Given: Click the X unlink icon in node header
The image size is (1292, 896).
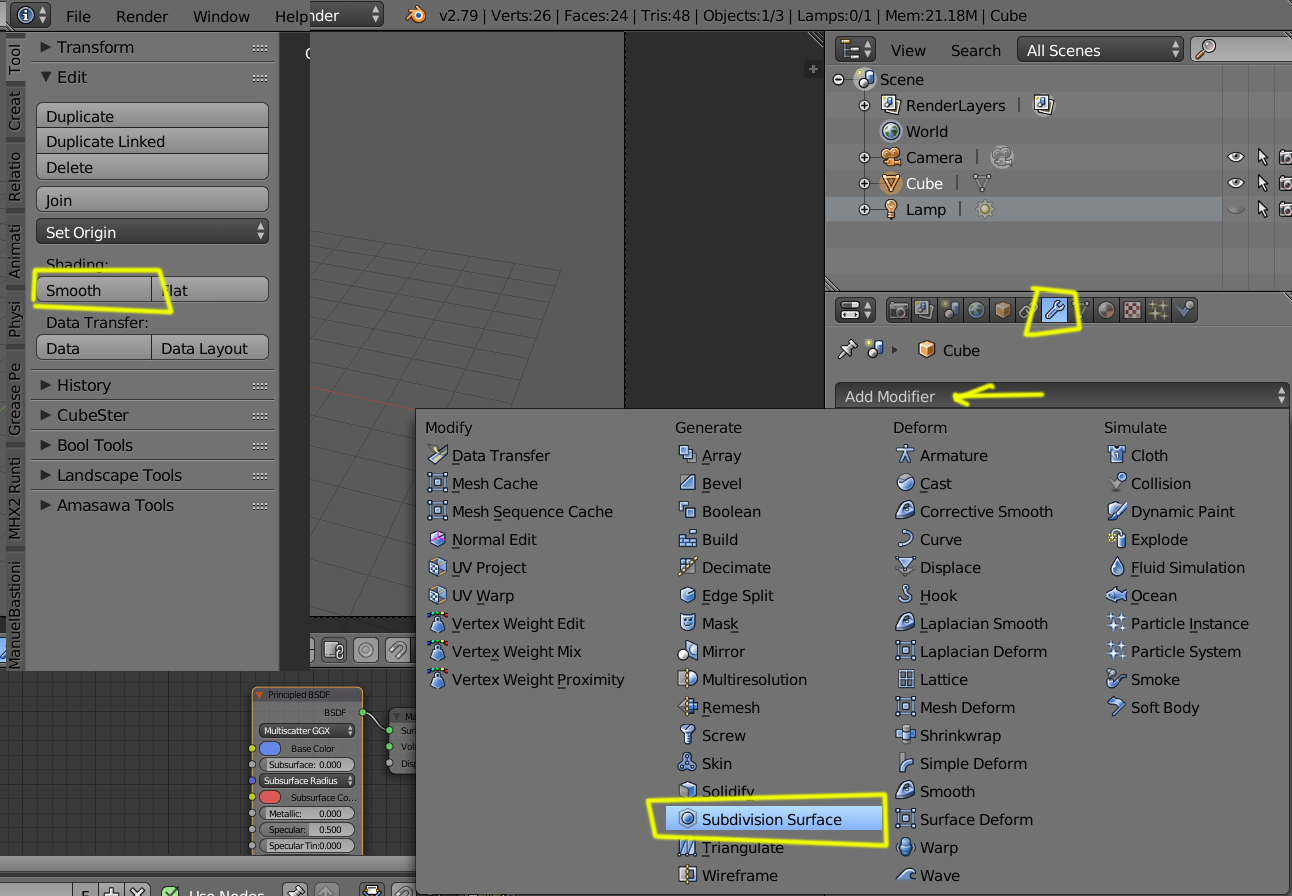Looking at the screenshot, I should click(138, 891).
